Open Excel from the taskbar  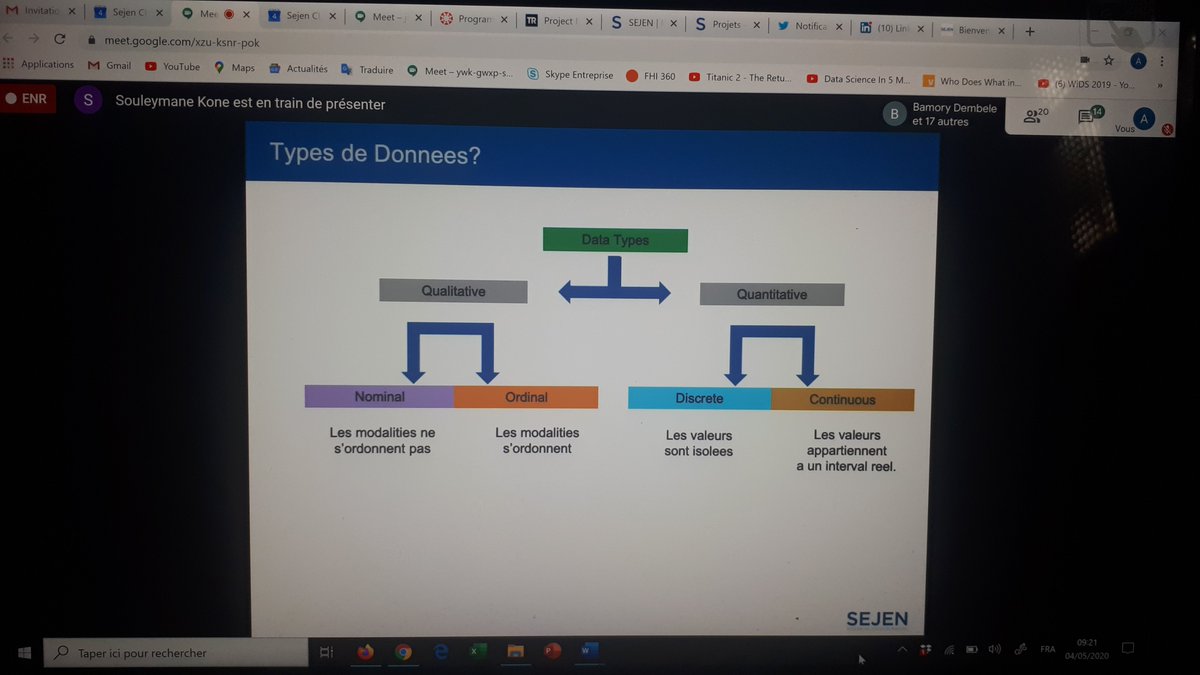pyautogui.click(x=478, y=651)
